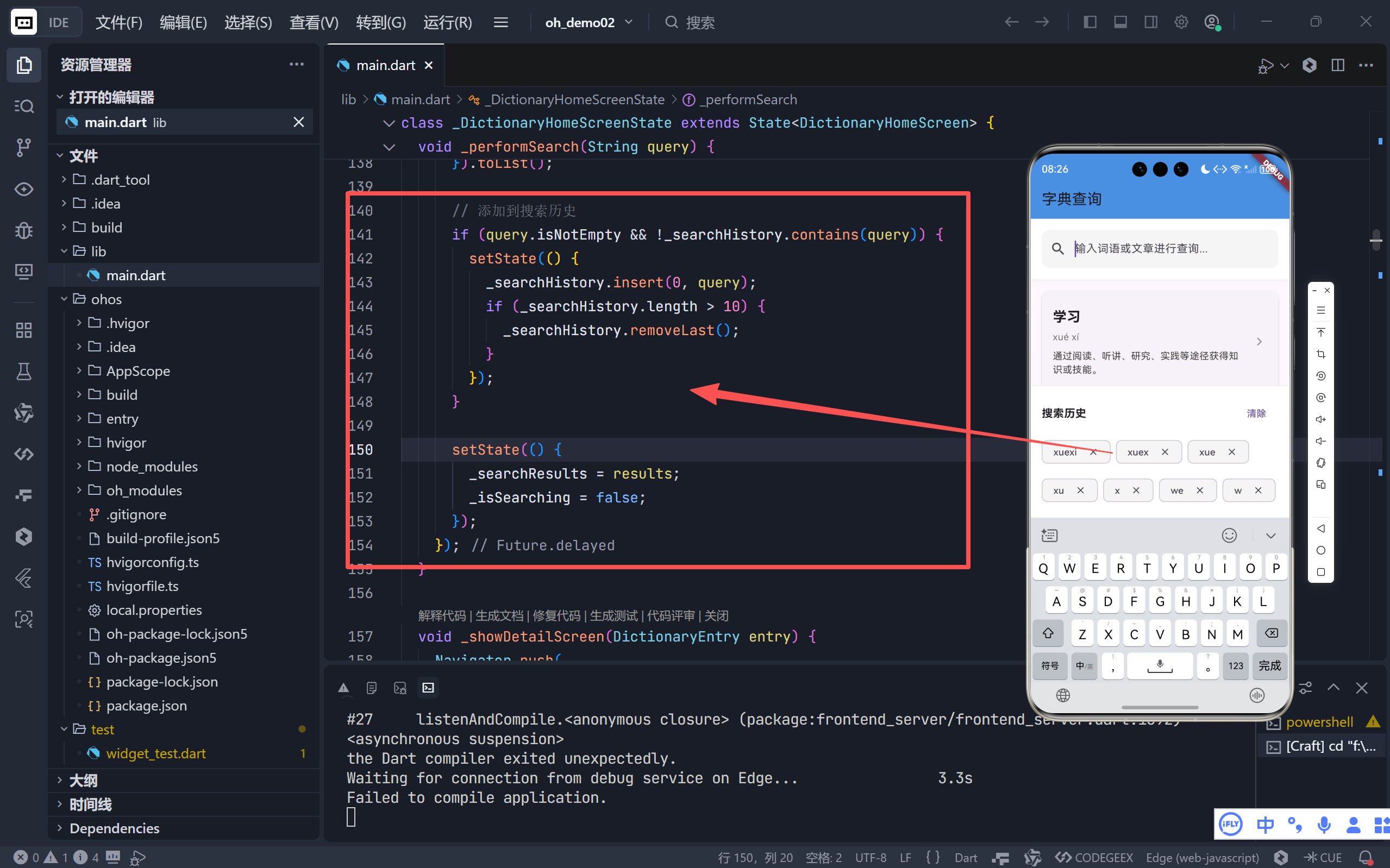This screenshot has width=1390, height=868.
Task: Open the Source Control branch icon
Action: tap(23, 148)
